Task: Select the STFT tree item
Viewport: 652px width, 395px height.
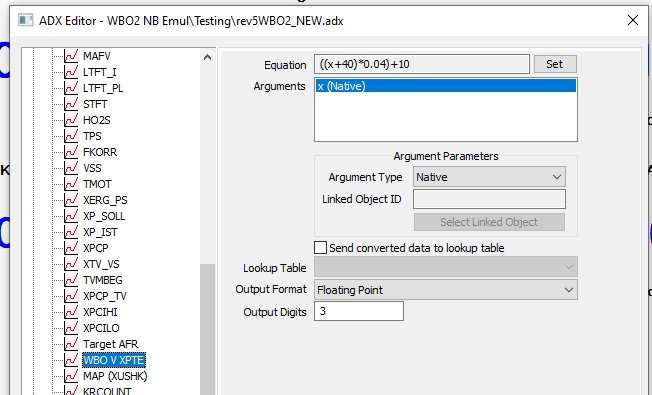Action: (x=95, y=104)
